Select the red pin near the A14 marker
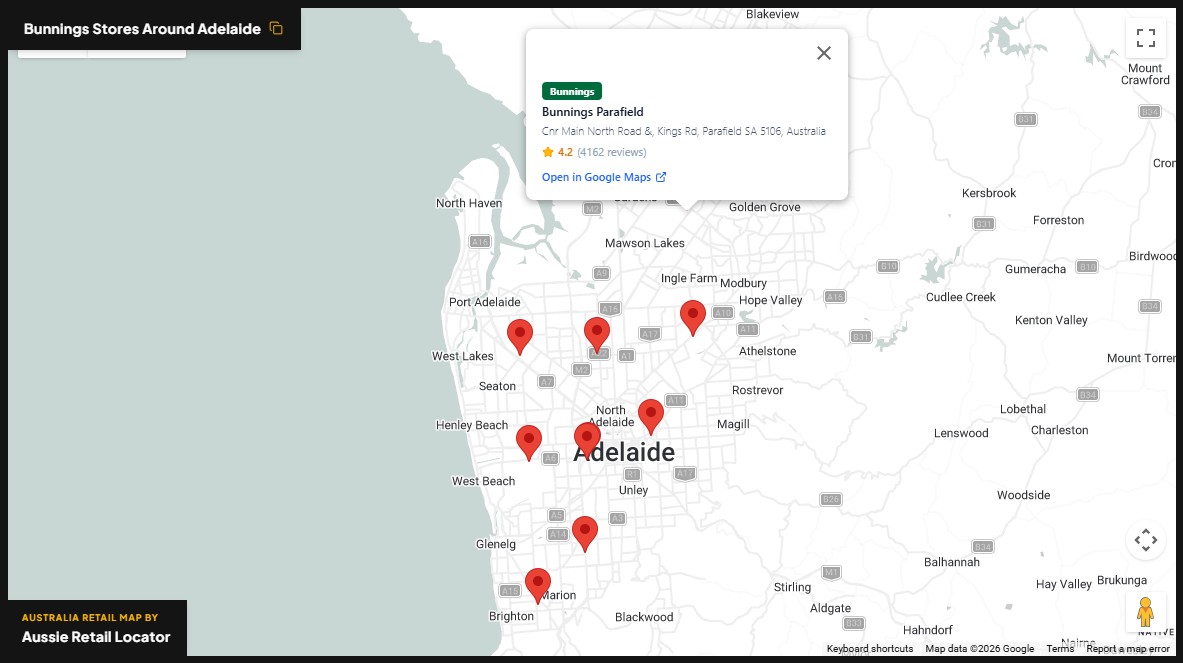Screen dimensions: 1183x663 point(585,535)
